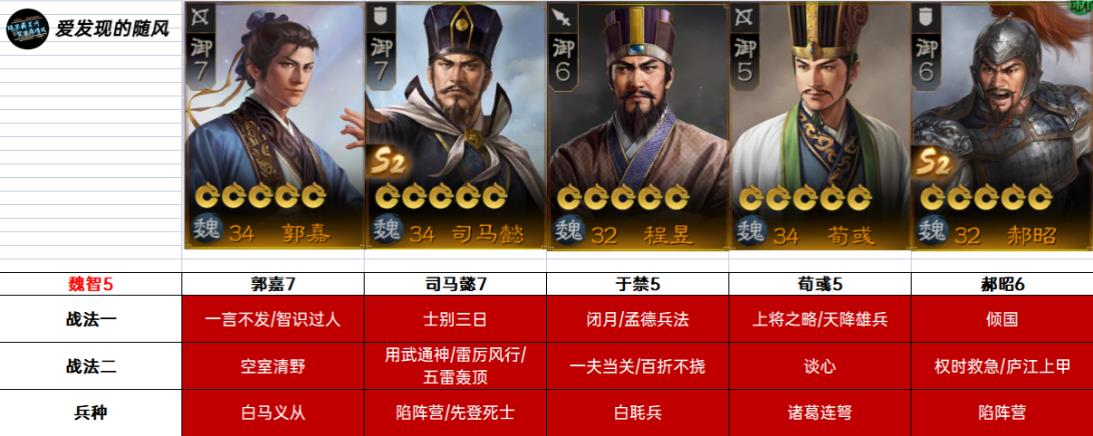Click the gold star row on 程昱's card
1093x436 pixels.
pos(623,198)
